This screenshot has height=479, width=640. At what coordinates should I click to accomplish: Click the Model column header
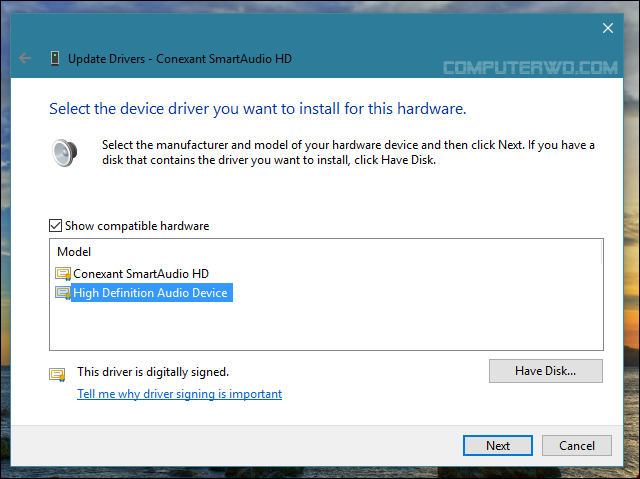pos(74,252)
